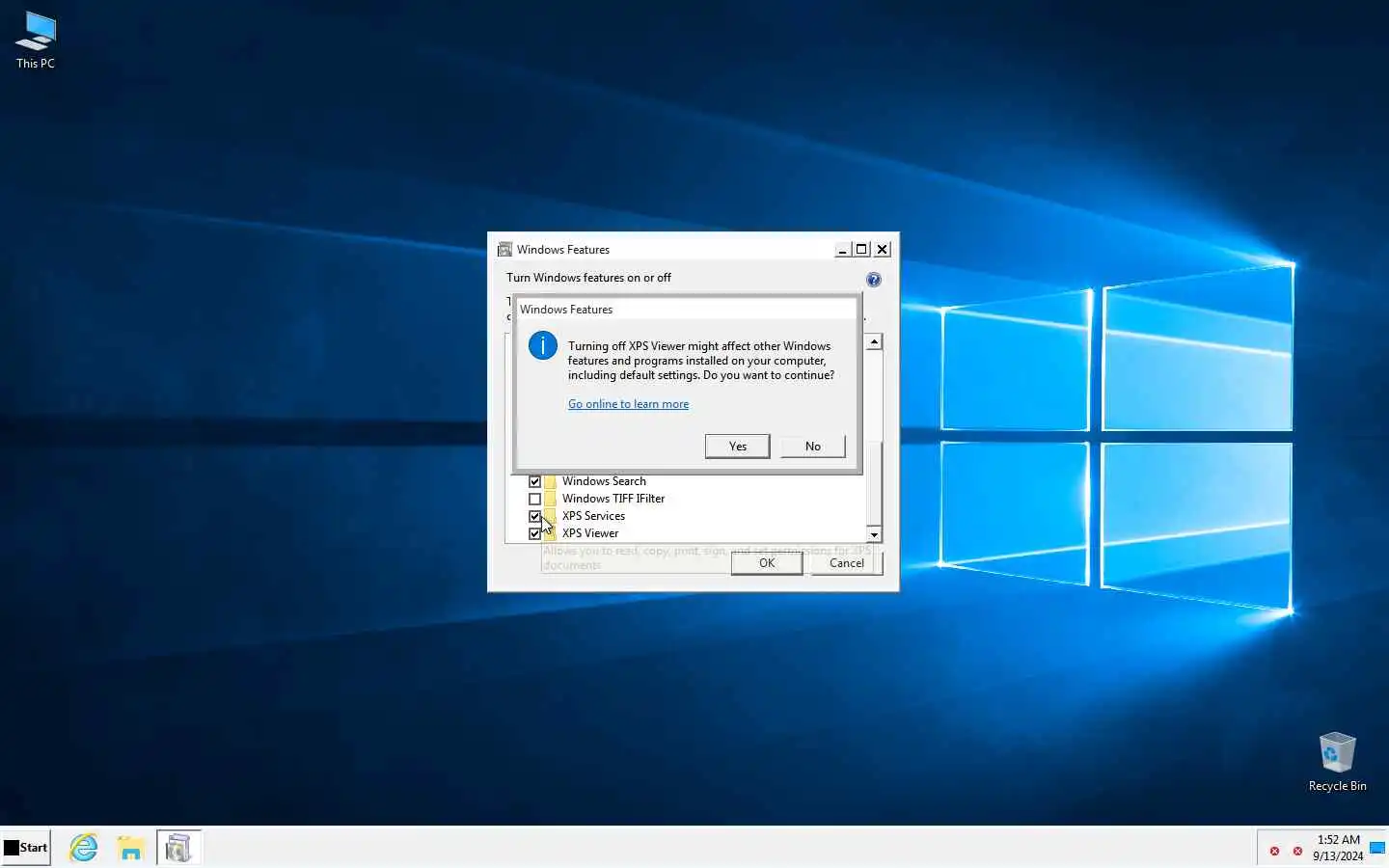1389x868 pixels.
Task: Launch Internet Explorer from the taskbar
Action: [x=84, y=848]
